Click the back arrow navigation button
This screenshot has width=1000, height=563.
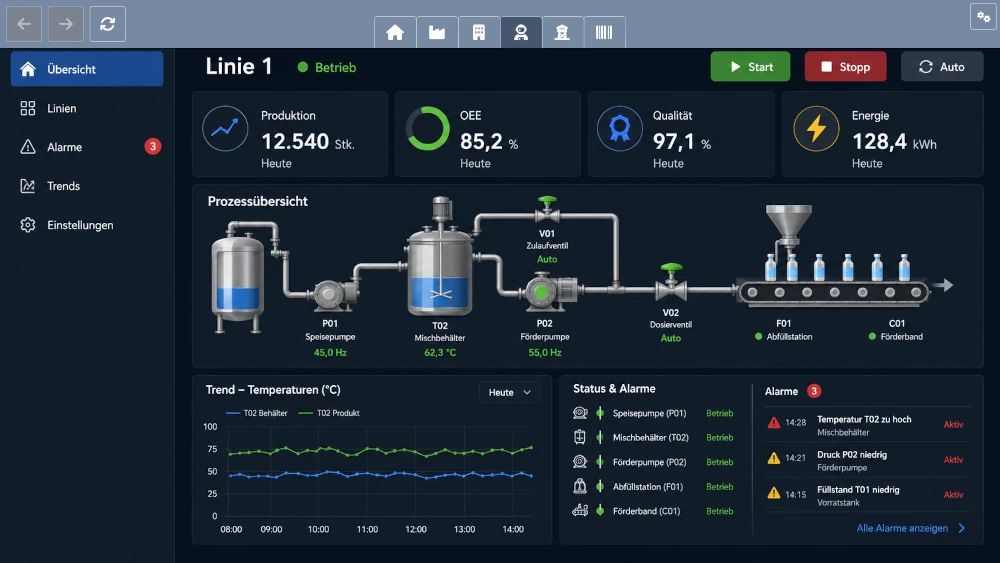click(x=24, y=24)
